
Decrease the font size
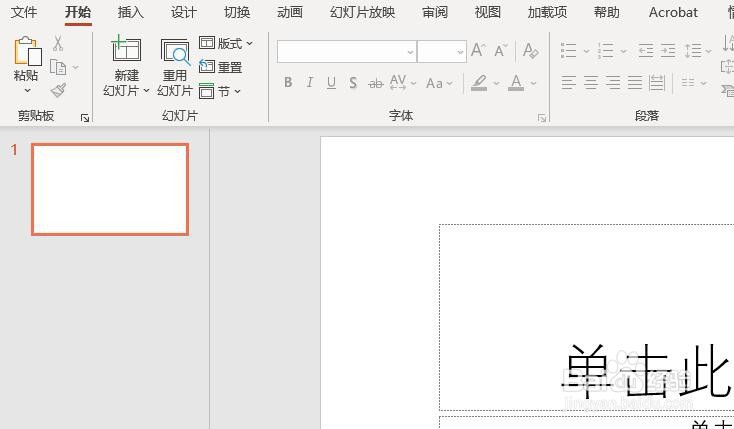tap(500, 50)
